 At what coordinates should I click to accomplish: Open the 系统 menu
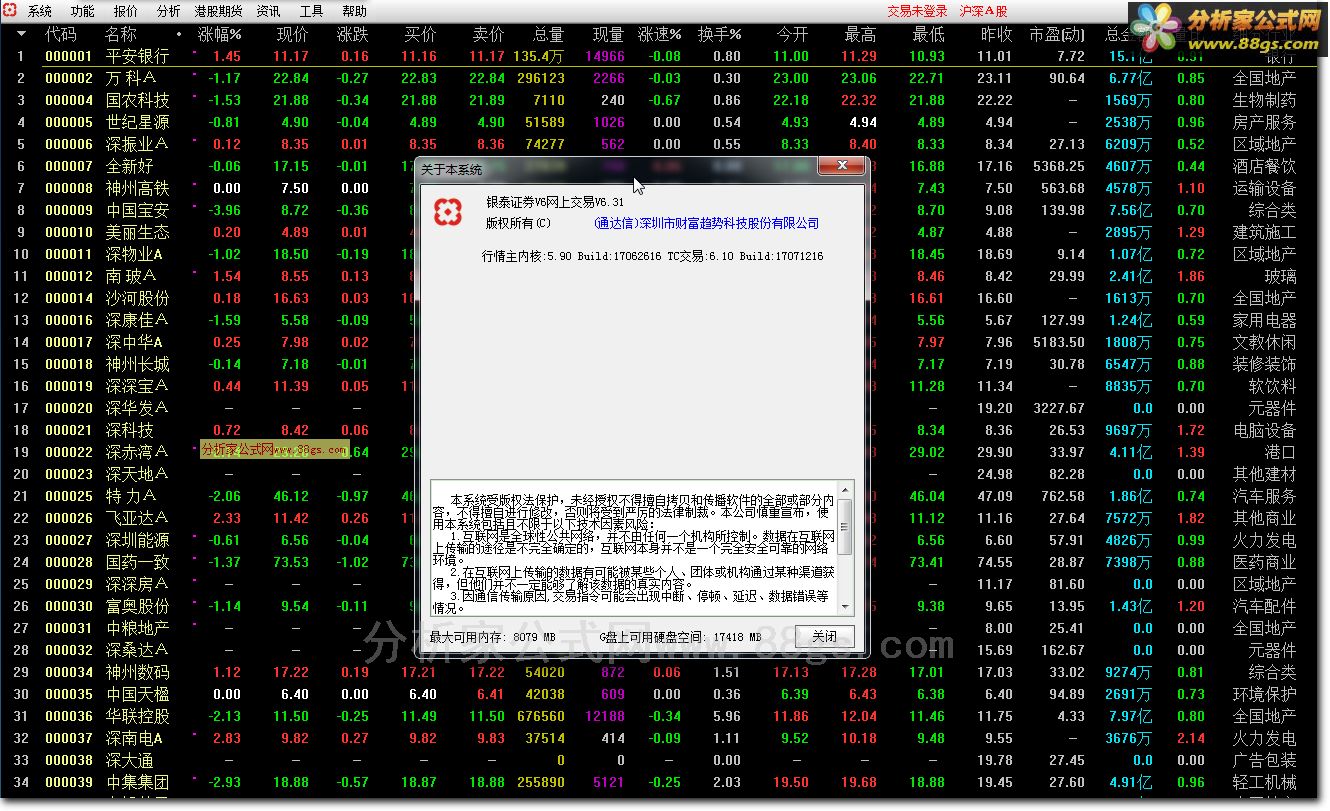40,11
